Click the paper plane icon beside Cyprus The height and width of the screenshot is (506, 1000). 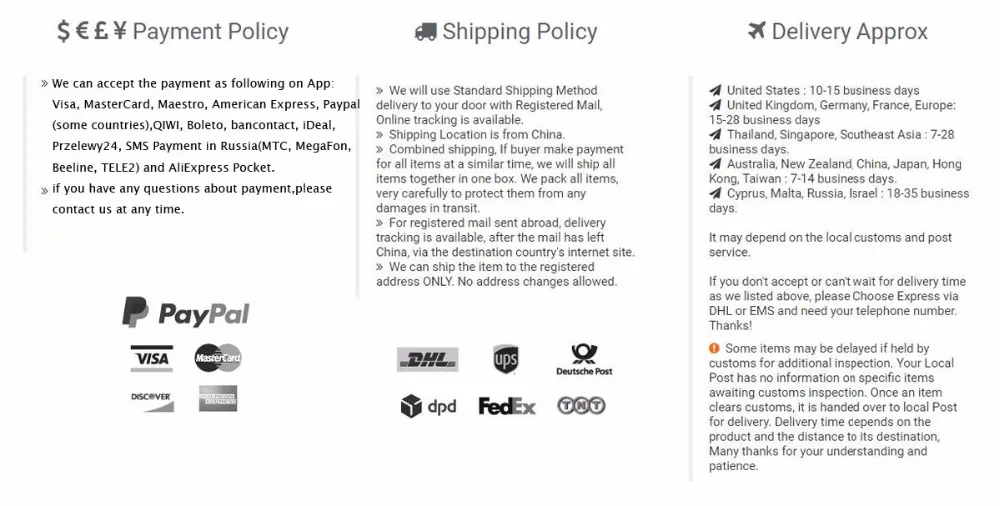coord(714,194)
